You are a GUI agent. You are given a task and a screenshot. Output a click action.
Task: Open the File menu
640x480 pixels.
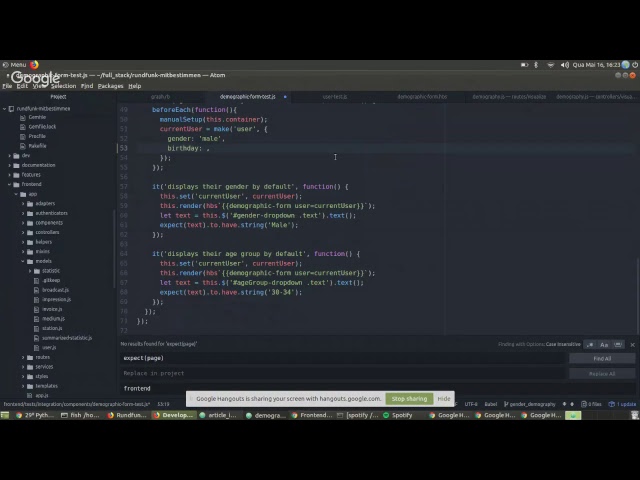[x=7, y=86]
